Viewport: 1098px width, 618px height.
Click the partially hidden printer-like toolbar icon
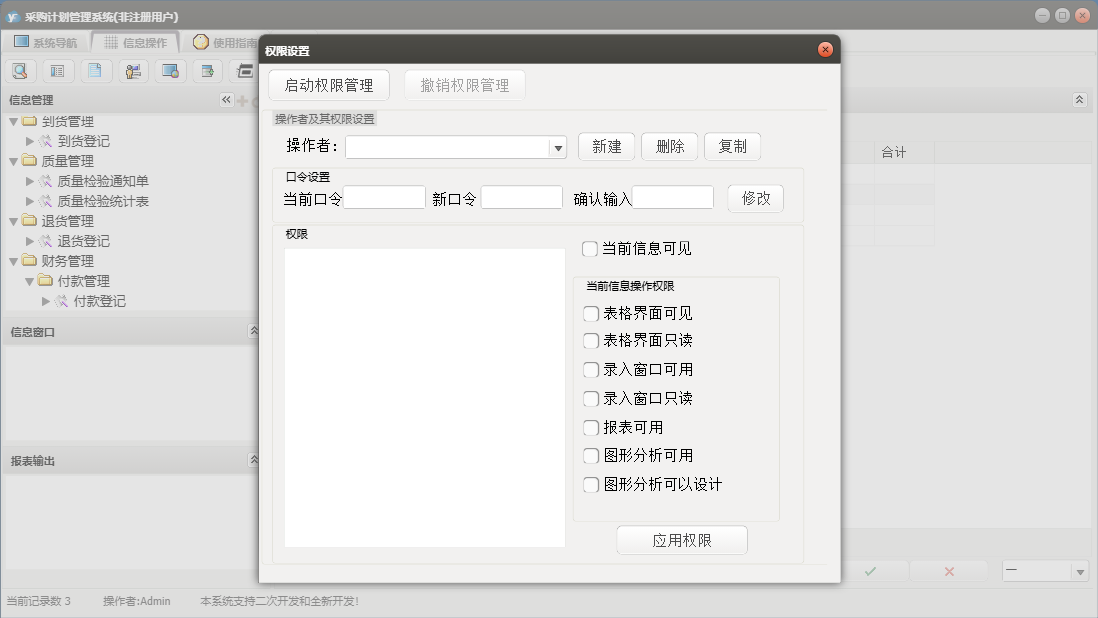245,71
